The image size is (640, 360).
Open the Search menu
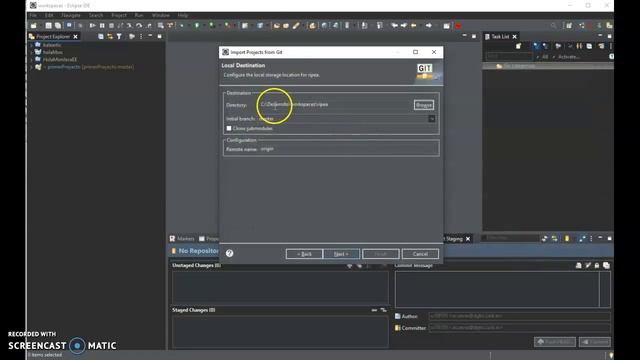click(x=96, y=15)
